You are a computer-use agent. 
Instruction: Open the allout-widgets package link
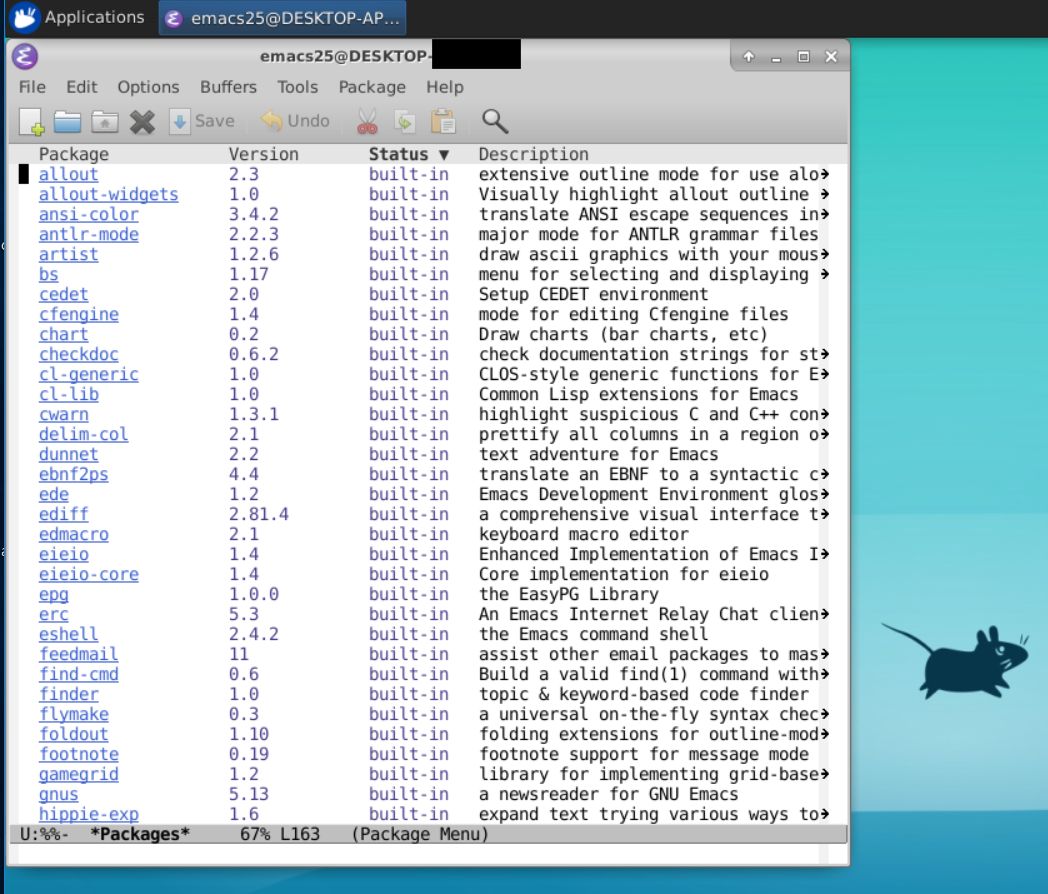[108, 194]
